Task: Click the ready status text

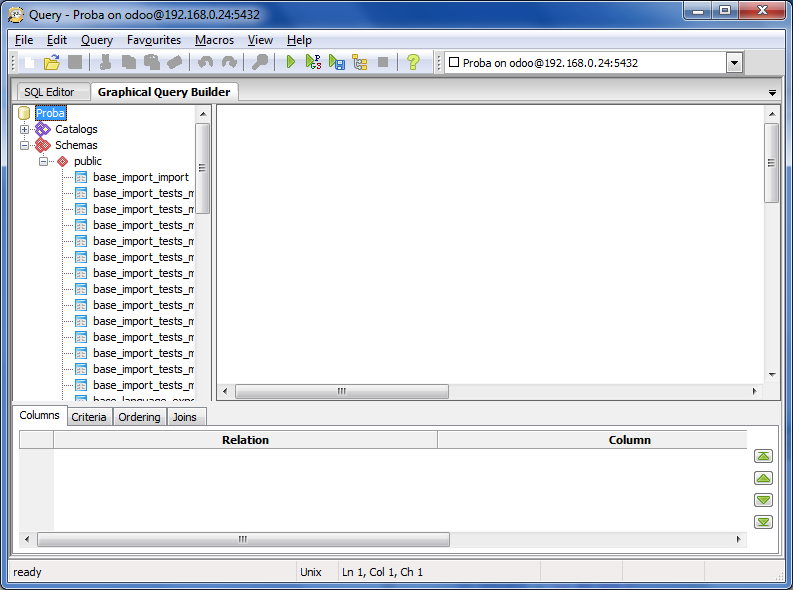Action: point(27,572)
